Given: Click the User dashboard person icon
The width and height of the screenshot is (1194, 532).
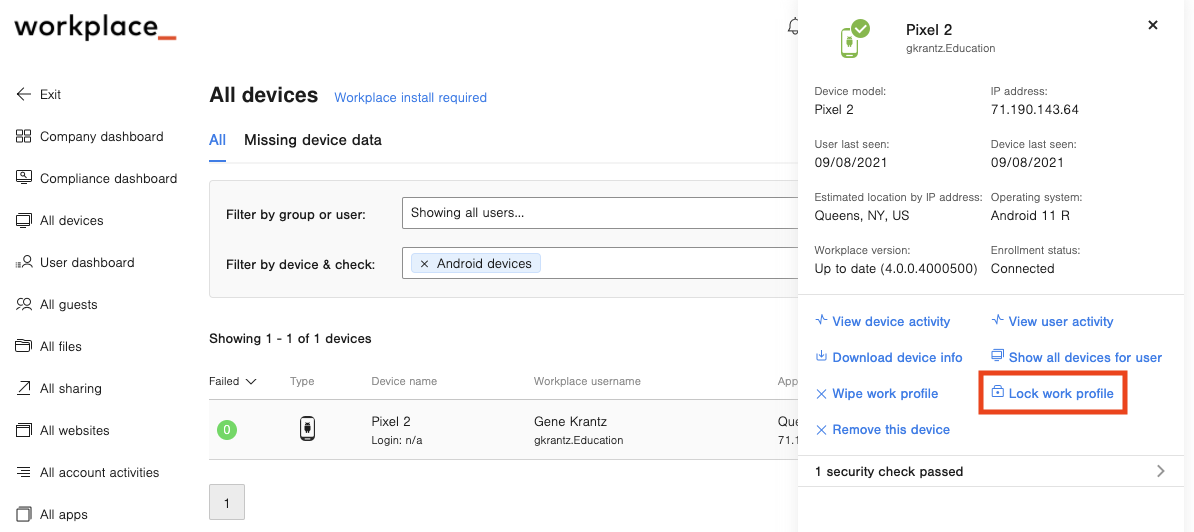Looking at the screenshot, I should click(x=24, y=263).
